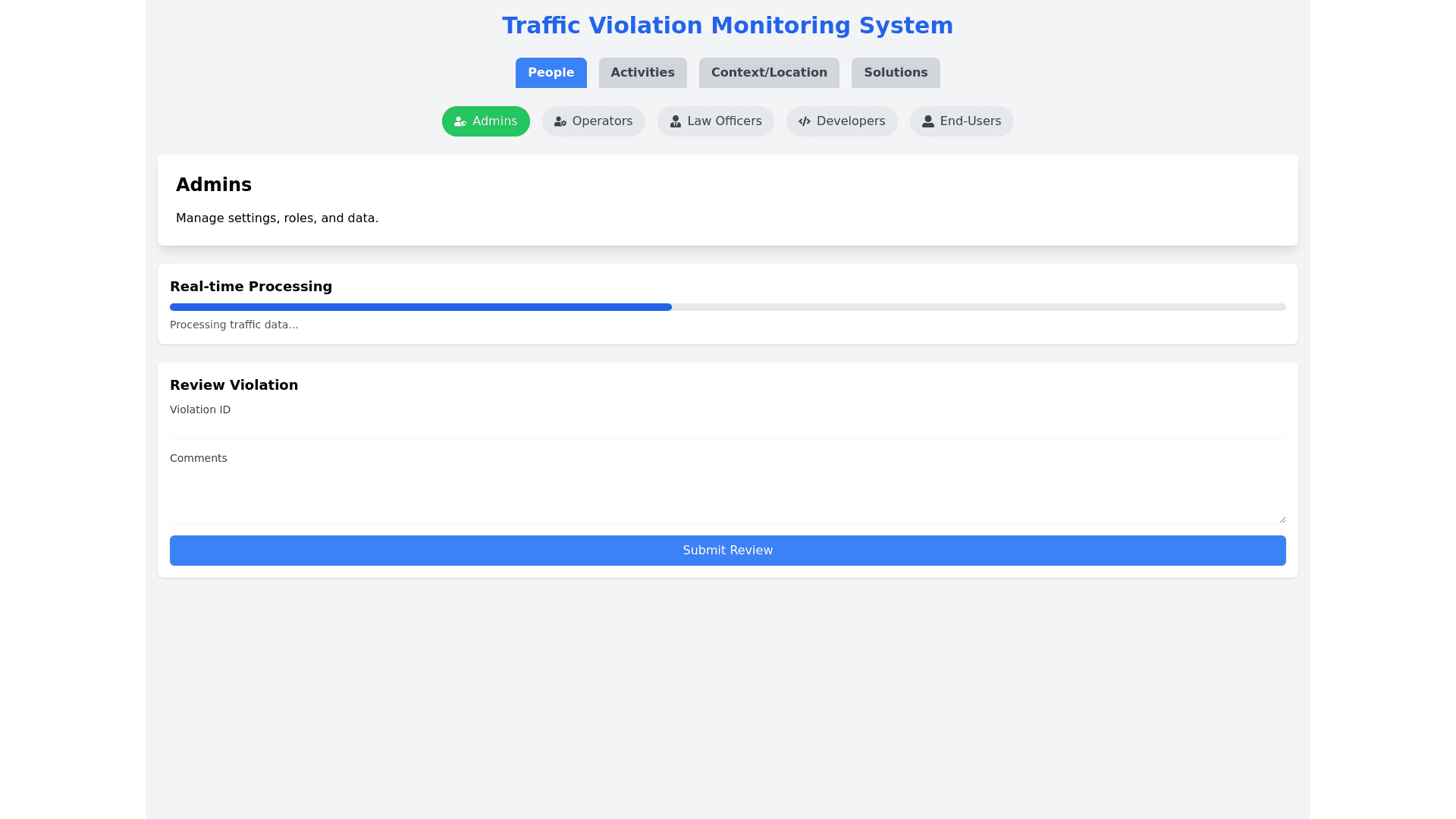Screen dimensions: 1456x819
Task: Click the Developers code brackets icon
Action: 805,121
